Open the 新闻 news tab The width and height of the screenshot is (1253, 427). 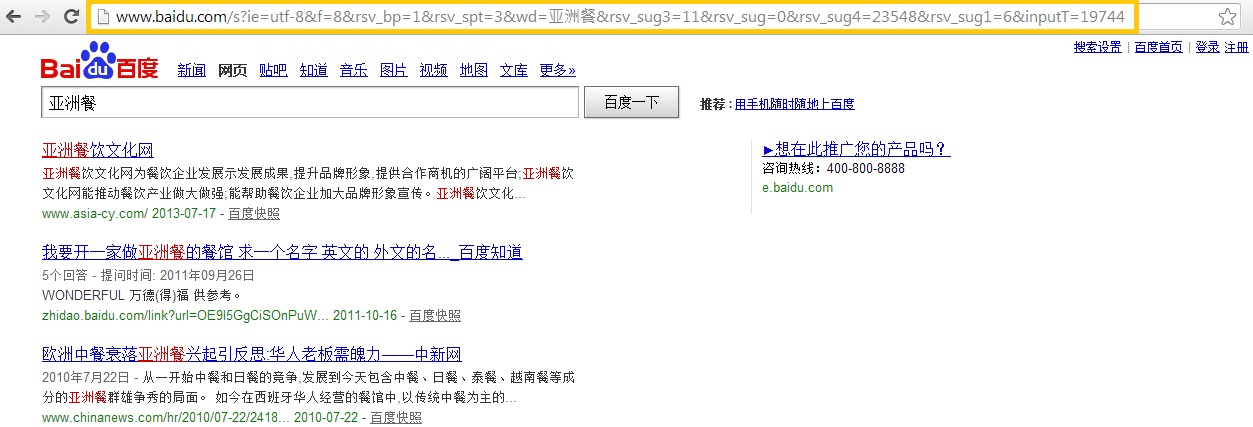(192, 70)
